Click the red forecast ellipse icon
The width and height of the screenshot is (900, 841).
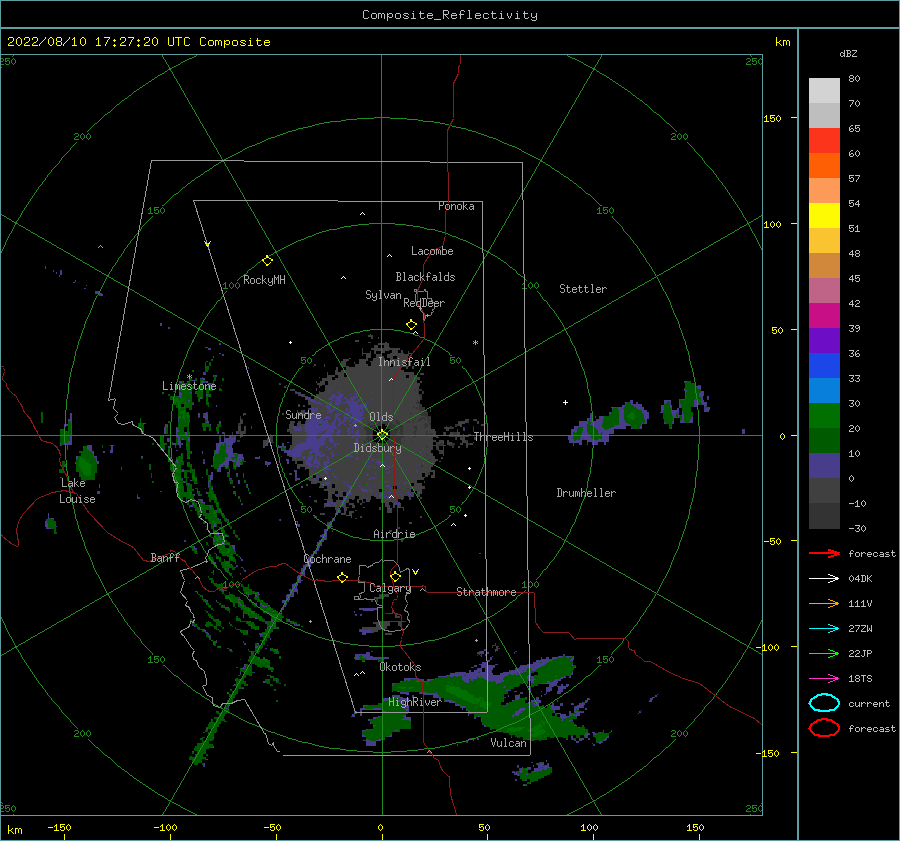[824, 728]
